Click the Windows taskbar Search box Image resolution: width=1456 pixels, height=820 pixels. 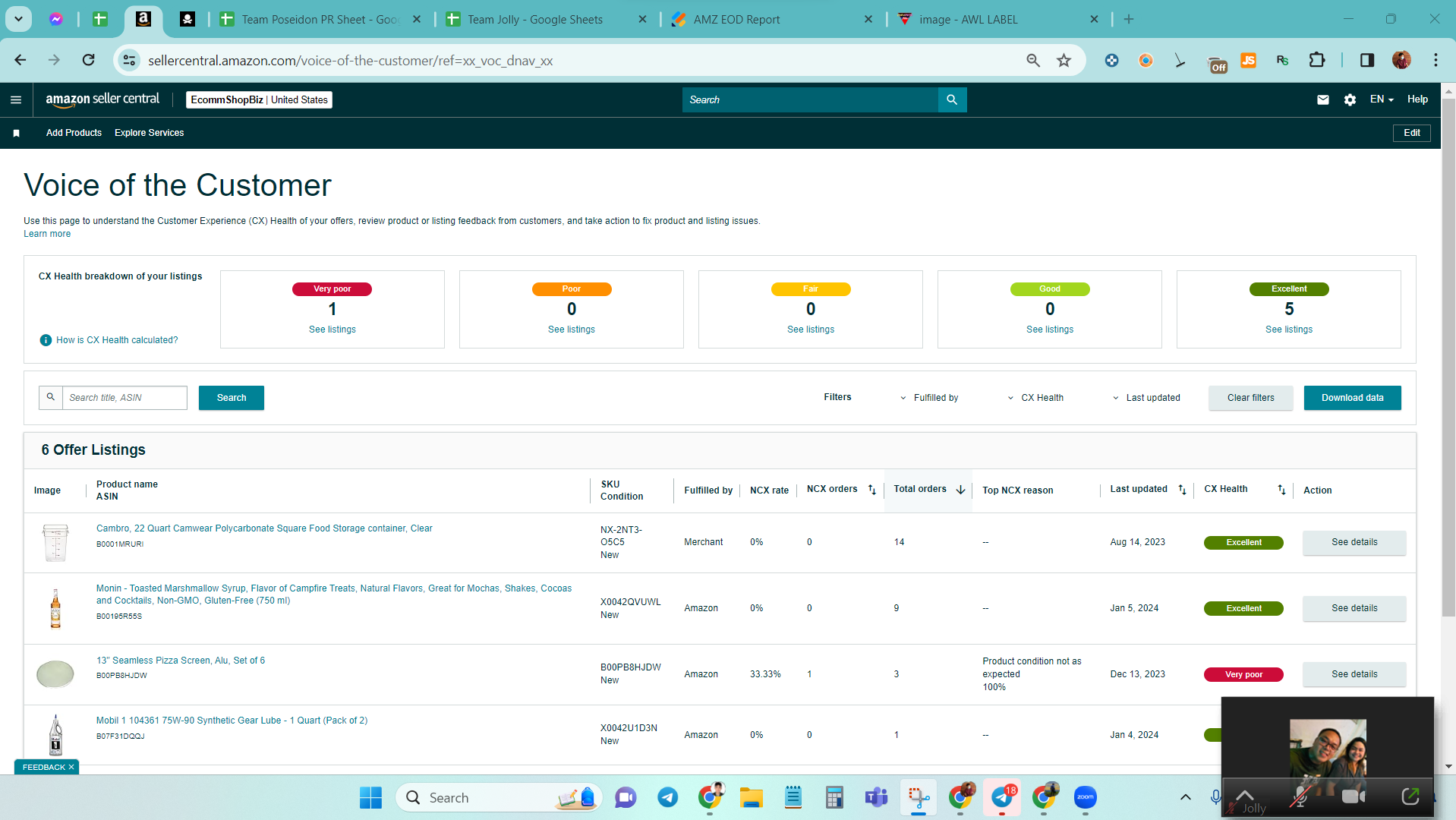499,798
